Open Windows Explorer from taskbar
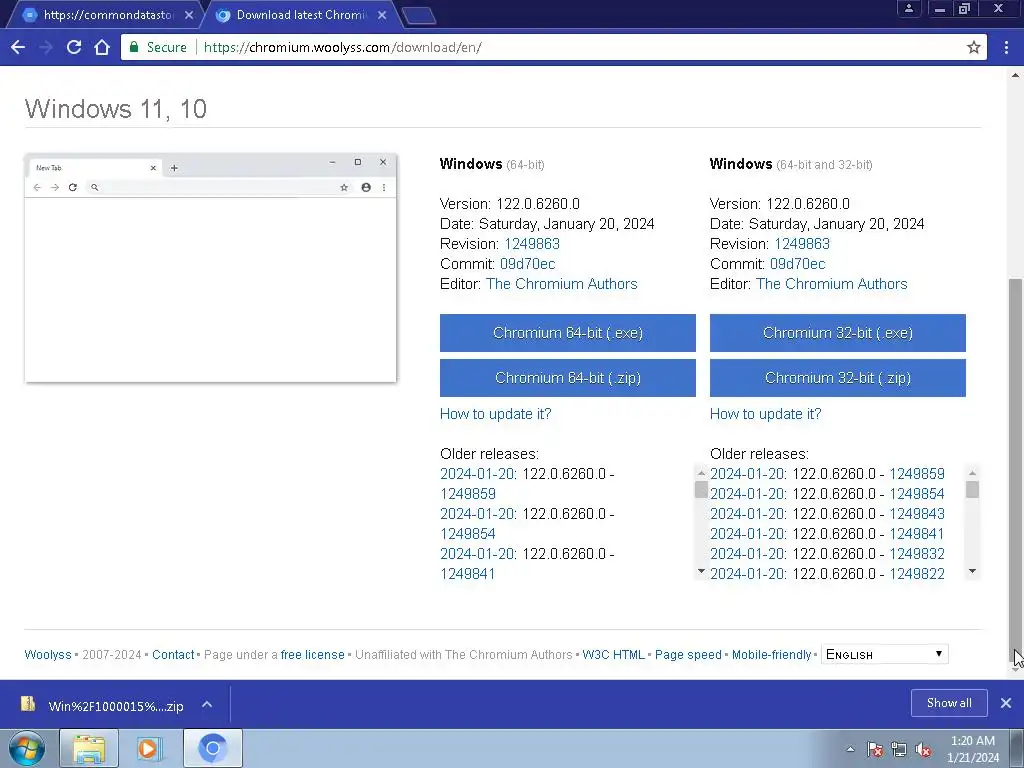 coord(89,748)
